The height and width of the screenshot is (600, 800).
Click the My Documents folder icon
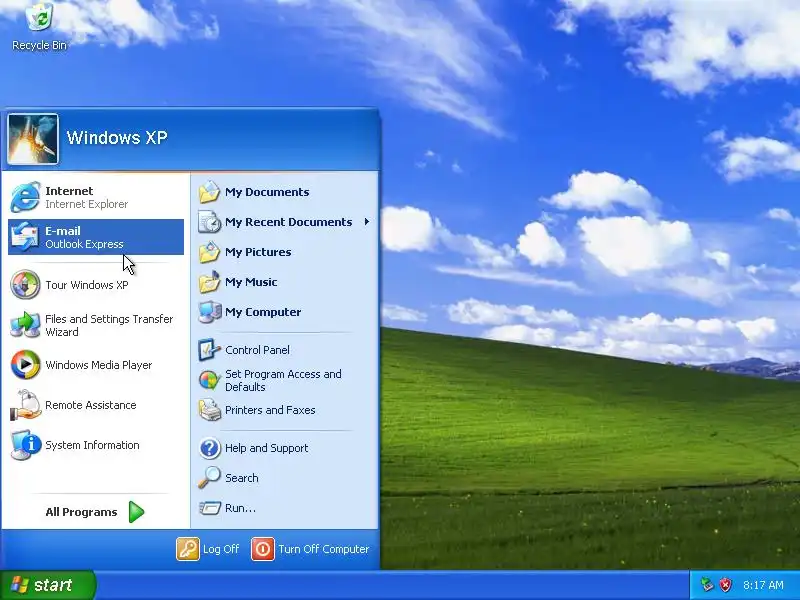(x=209, y=192)
